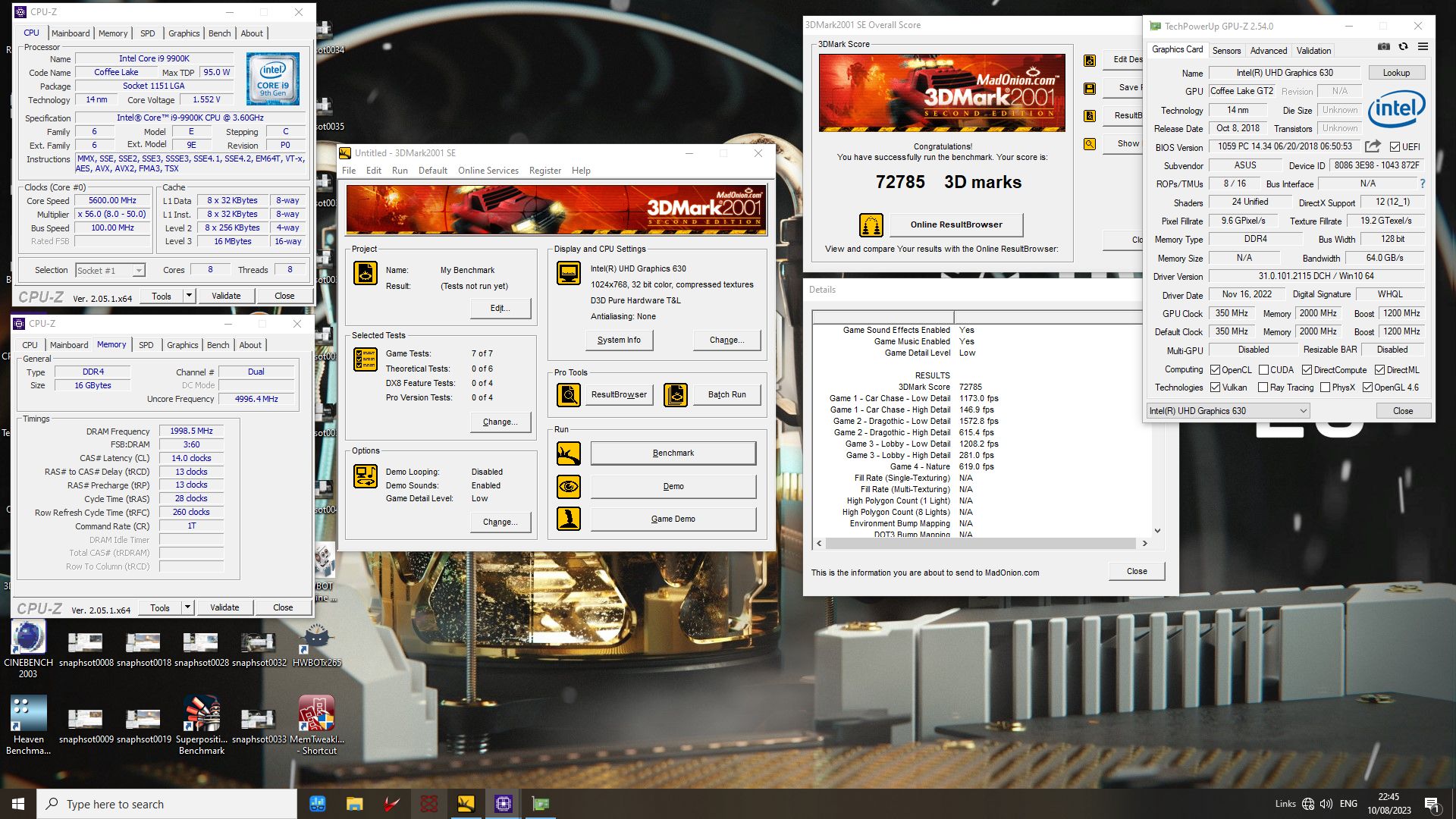The width and height of the screenshot is (1456, 819).
Task: Open CINEBENCH 2003 desktop icon
Action: coord(28,650)
